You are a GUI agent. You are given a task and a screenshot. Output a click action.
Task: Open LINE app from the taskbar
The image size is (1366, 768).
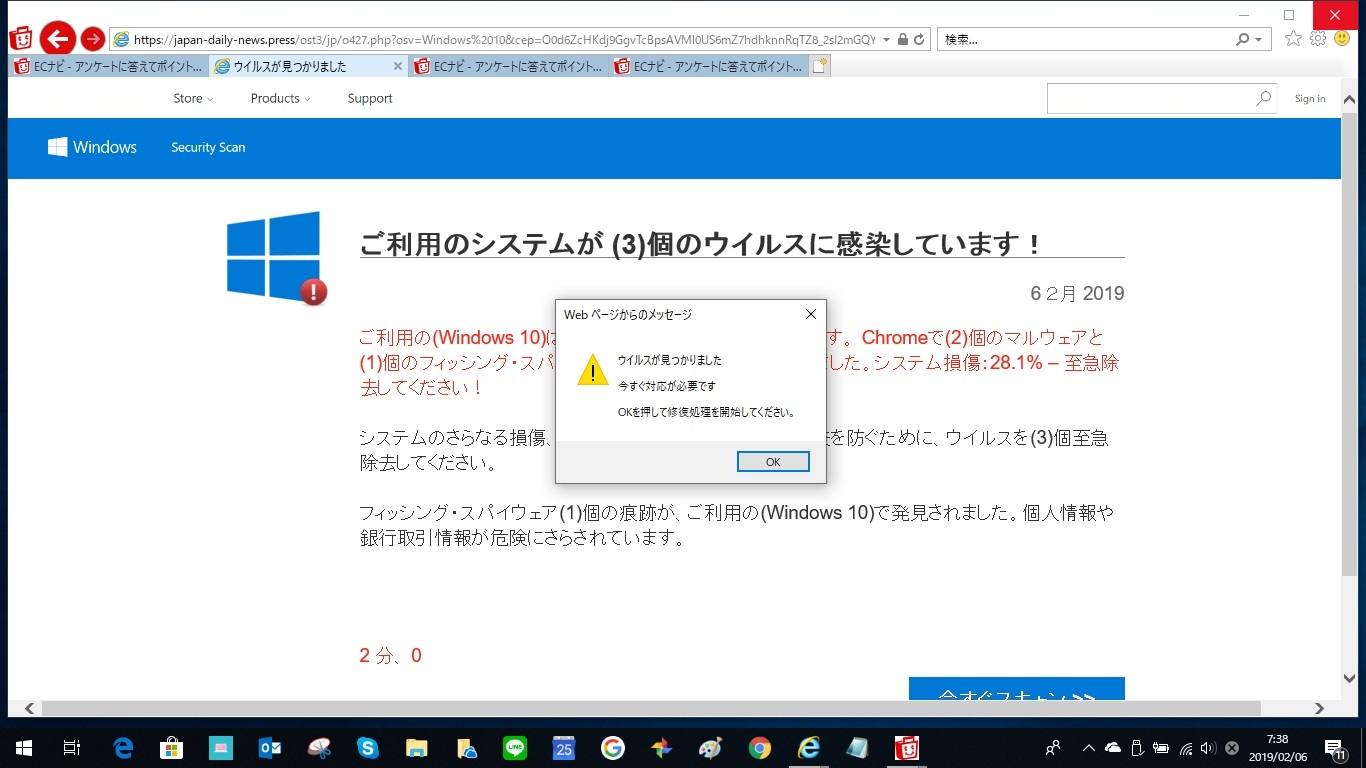tap(515, 747)
